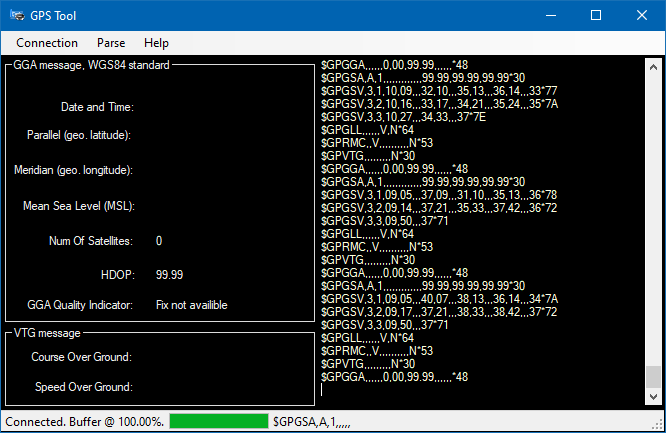
Task: Click the log line '$GPGSV,3,2,10,16...' ending '*7A'
Action: click(439, 104)
